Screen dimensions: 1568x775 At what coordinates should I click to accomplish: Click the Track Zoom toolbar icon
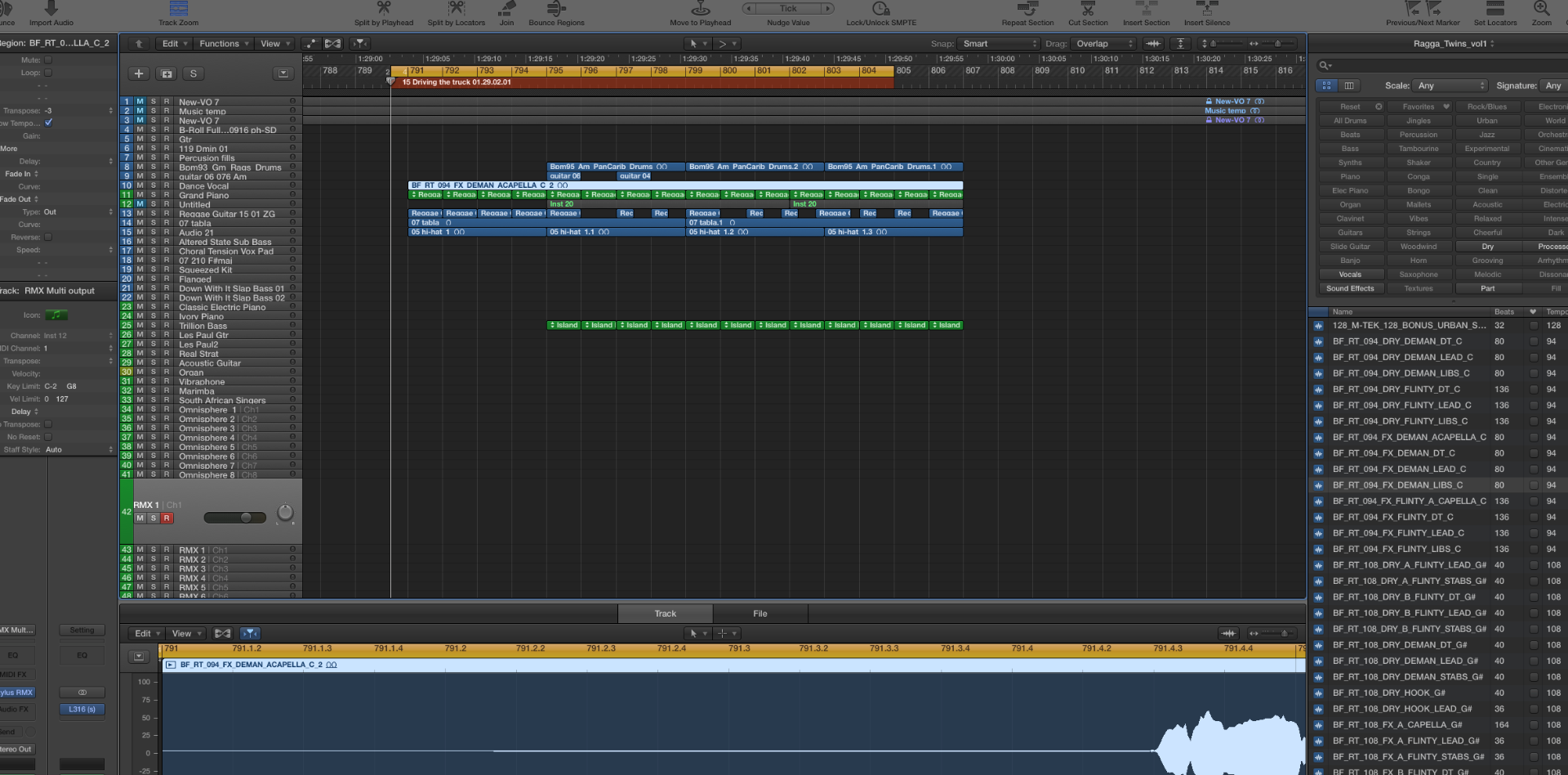point(178,8)
